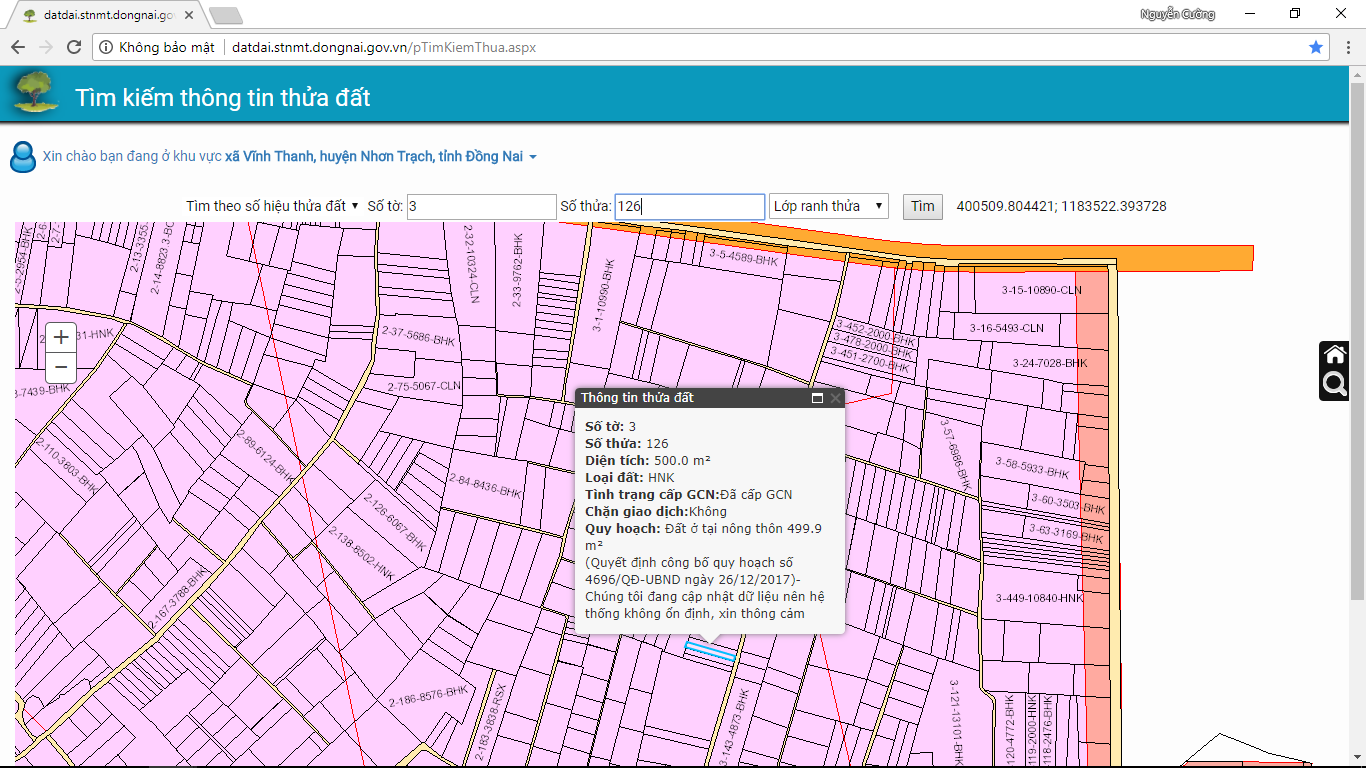
Task: Zoom out the map with minus button
Action: coord(61,366)
